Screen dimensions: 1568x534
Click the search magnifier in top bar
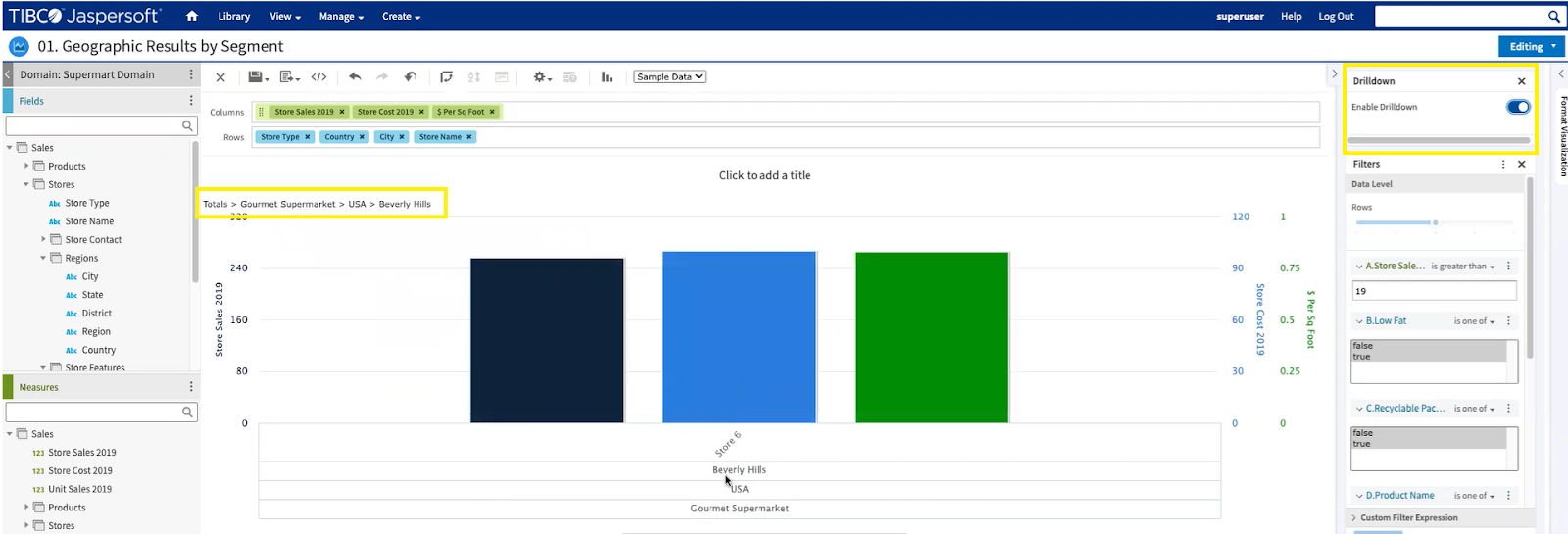pyautogui.click(x=1553, y=16)
